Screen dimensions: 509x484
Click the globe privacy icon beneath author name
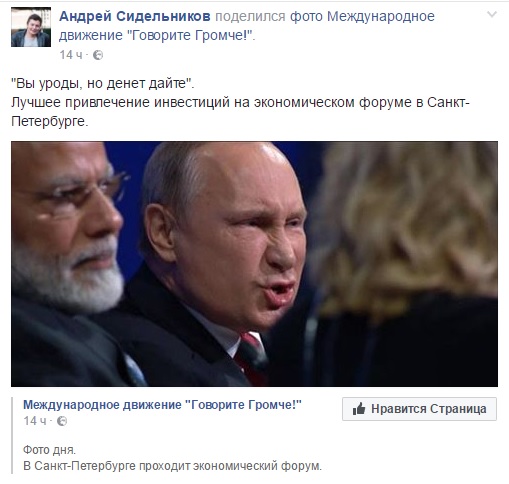(x=98, y=55)
